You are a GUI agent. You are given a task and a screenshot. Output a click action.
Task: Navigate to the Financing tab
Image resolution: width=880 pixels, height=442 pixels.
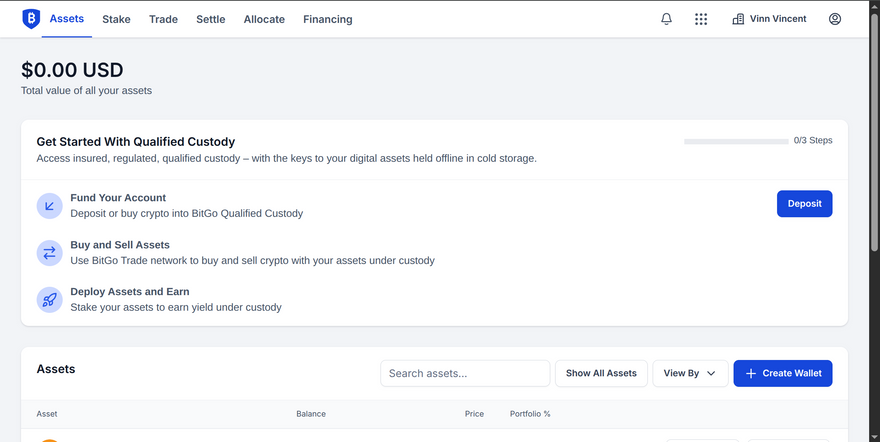point(327,19)
